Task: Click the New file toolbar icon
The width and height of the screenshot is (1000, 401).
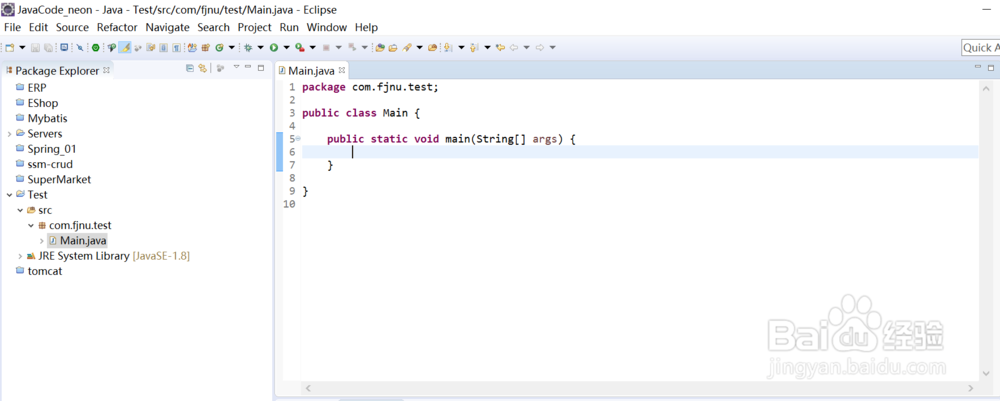Action: pyautogui.click(x=9, y=47)
